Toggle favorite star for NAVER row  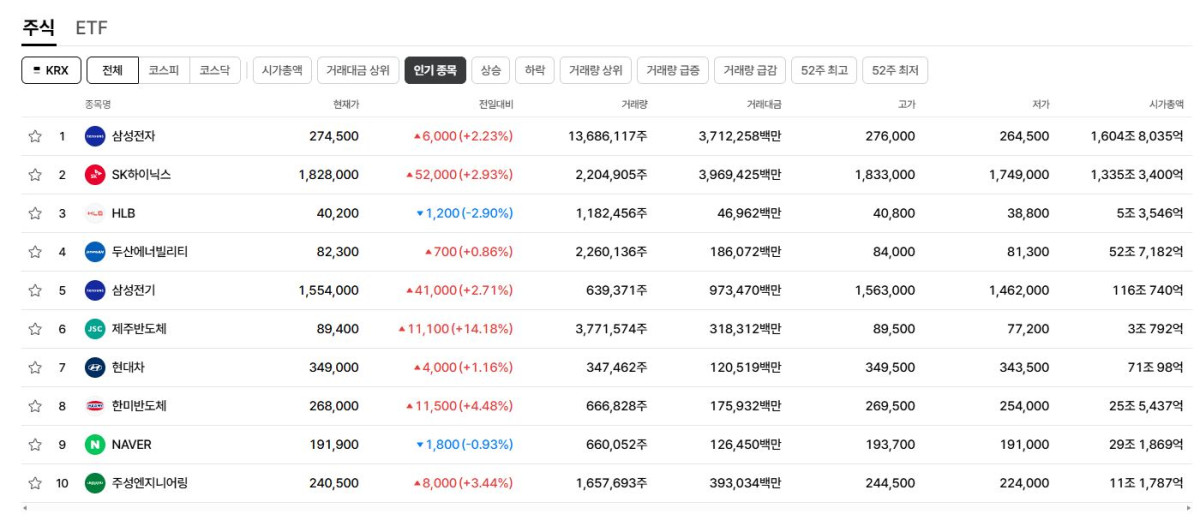tap(35, 444)
